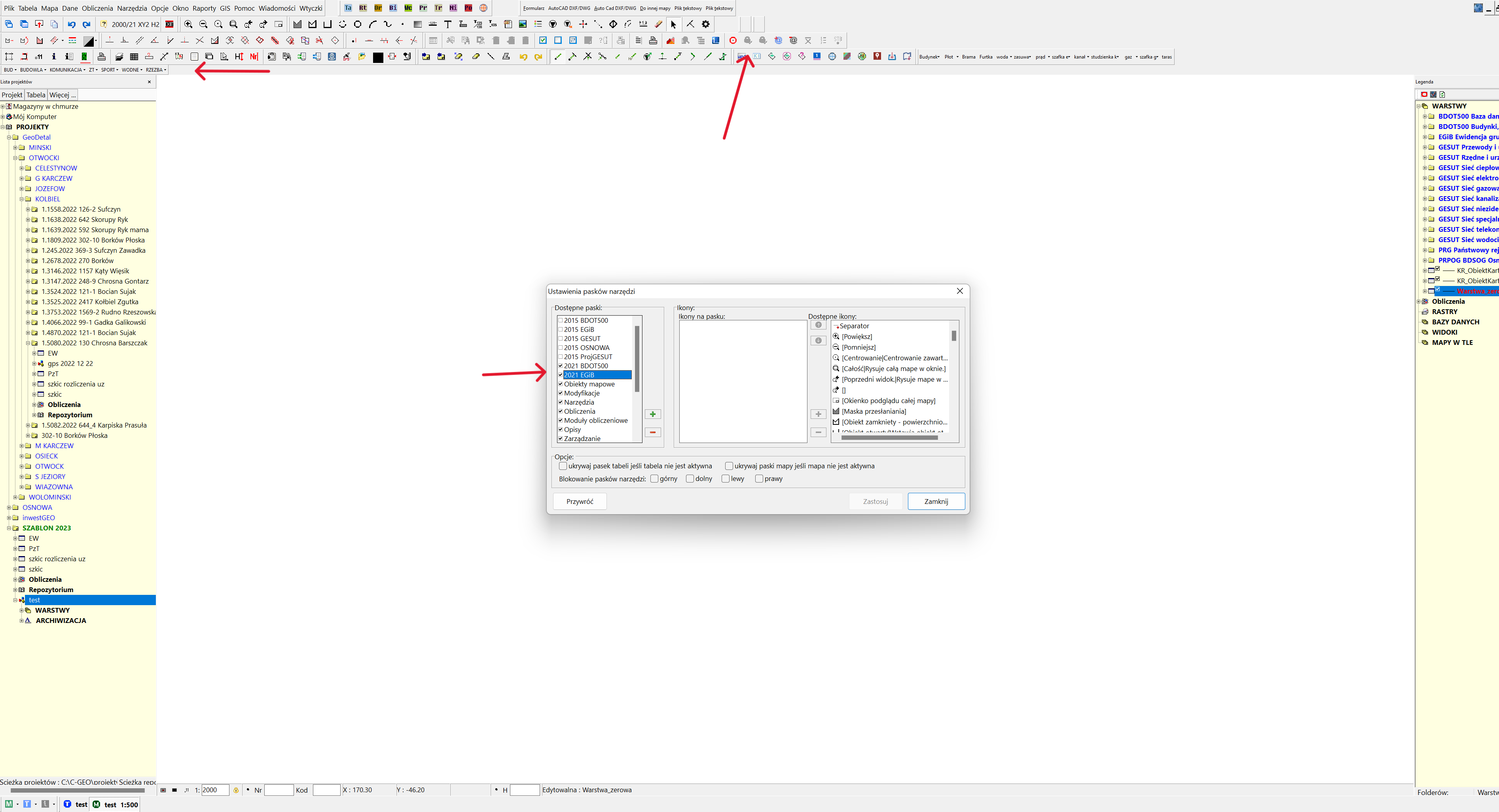
Task: Uncheck the Obiekty mapowe checkbox
Action: pos(560,384)
